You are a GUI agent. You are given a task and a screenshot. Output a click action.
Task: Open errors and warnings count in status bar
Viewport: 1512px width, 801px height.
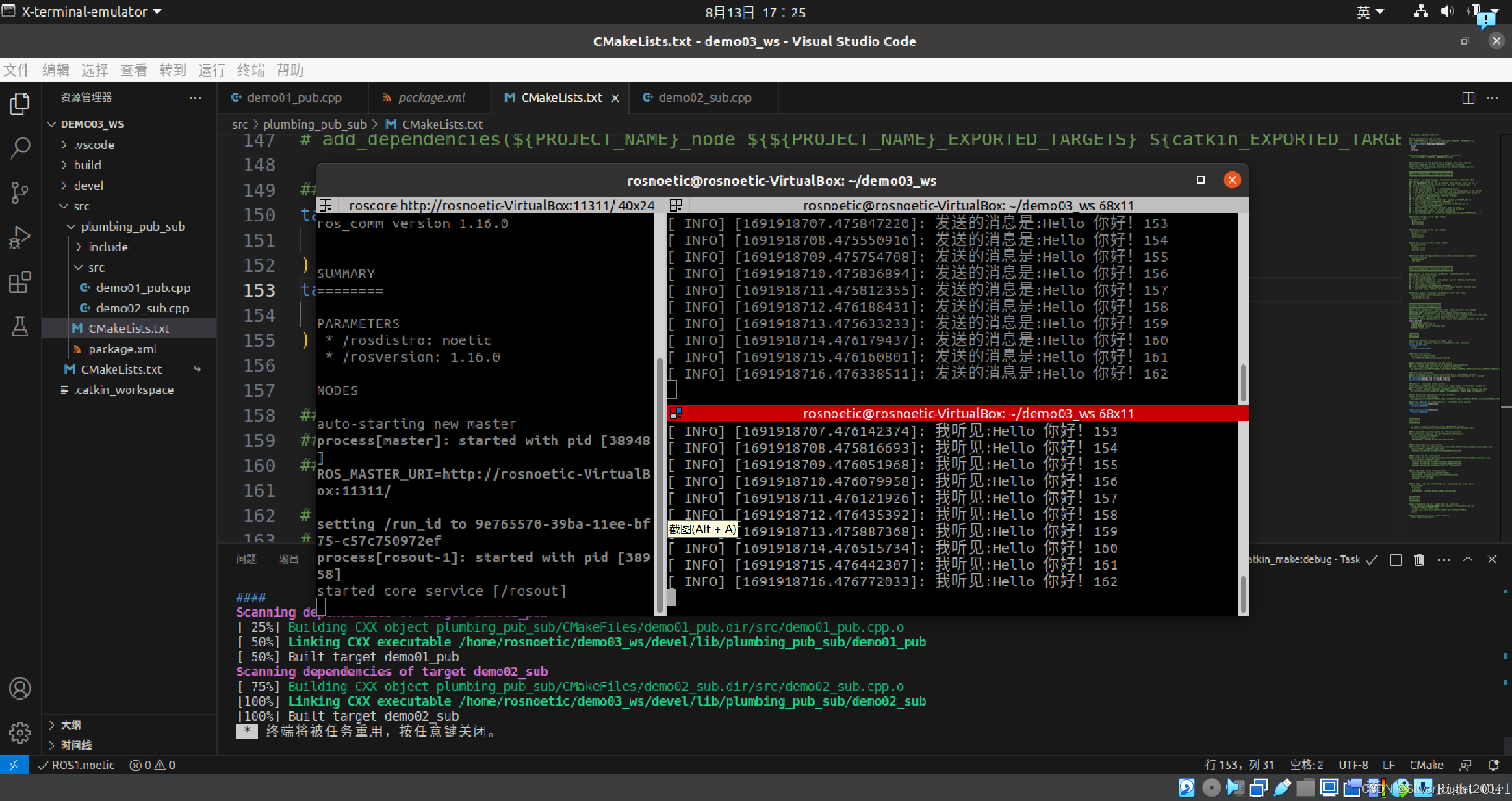152,765
